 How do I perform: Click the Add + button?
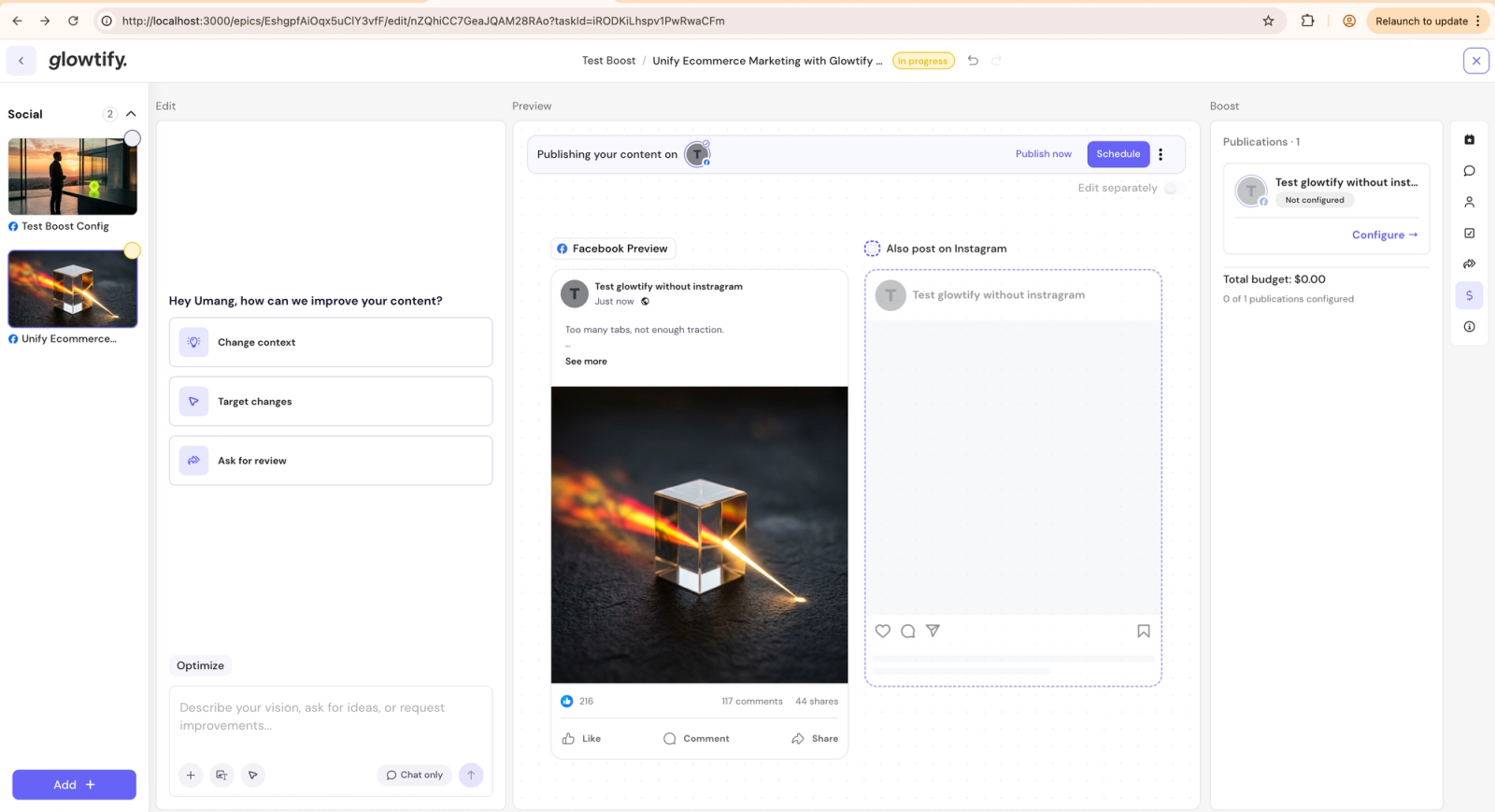pos(74,785)
